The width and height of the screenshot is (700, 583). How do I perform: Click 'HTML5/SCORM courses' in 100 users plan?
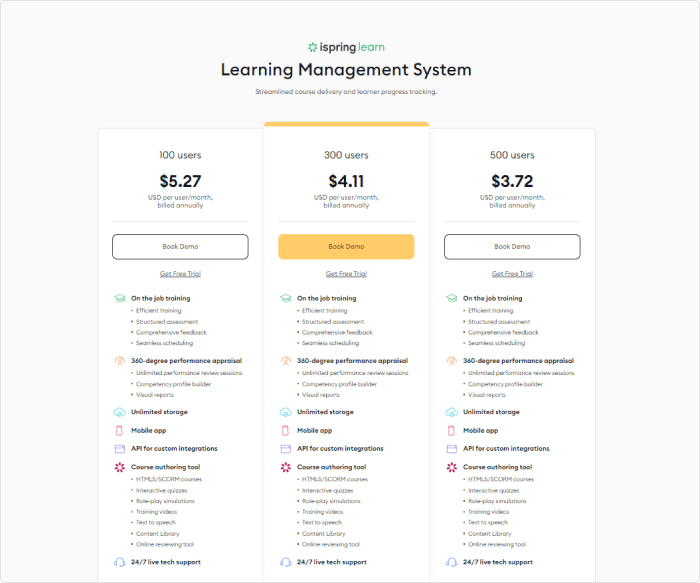169,479
